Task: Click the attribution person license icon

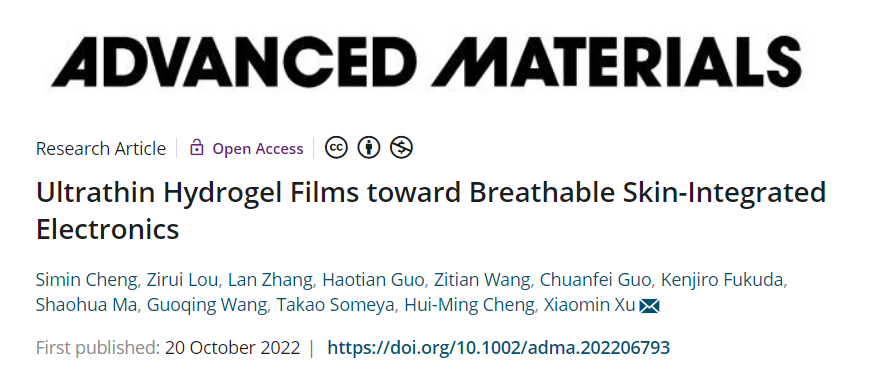Action: pyautogui.click(x=369, y=147)
